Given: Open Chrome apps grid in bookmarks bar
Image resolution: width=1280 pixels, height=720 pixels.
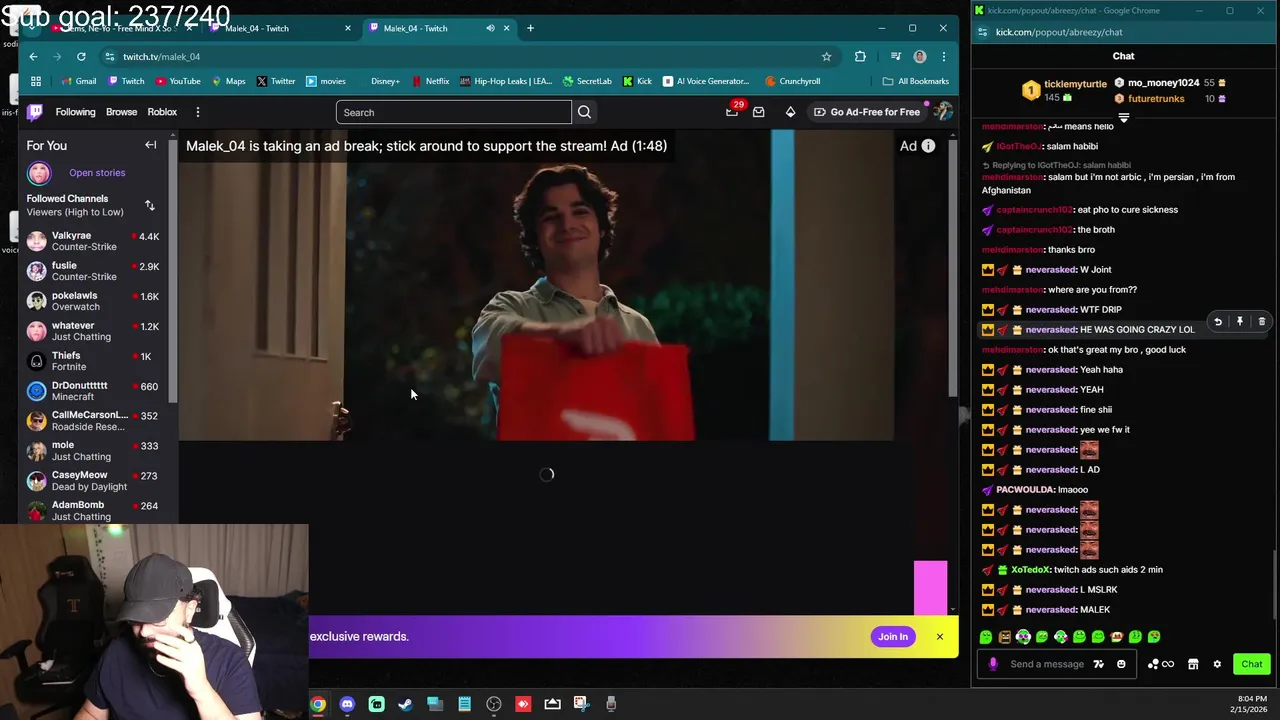Looking at the screenshot, I should click(x=36, y=81).
